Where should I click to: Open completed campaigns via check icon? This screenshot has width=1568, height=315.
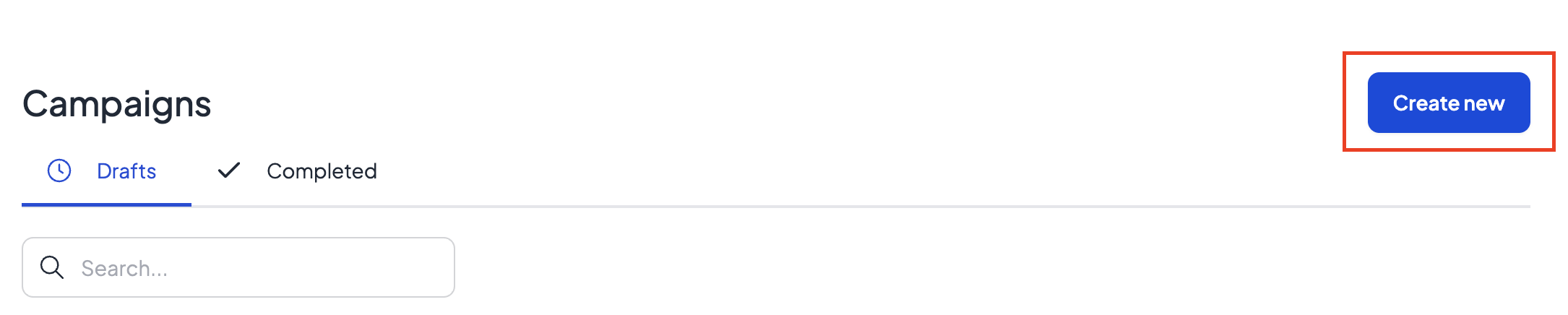click(229, 171)
